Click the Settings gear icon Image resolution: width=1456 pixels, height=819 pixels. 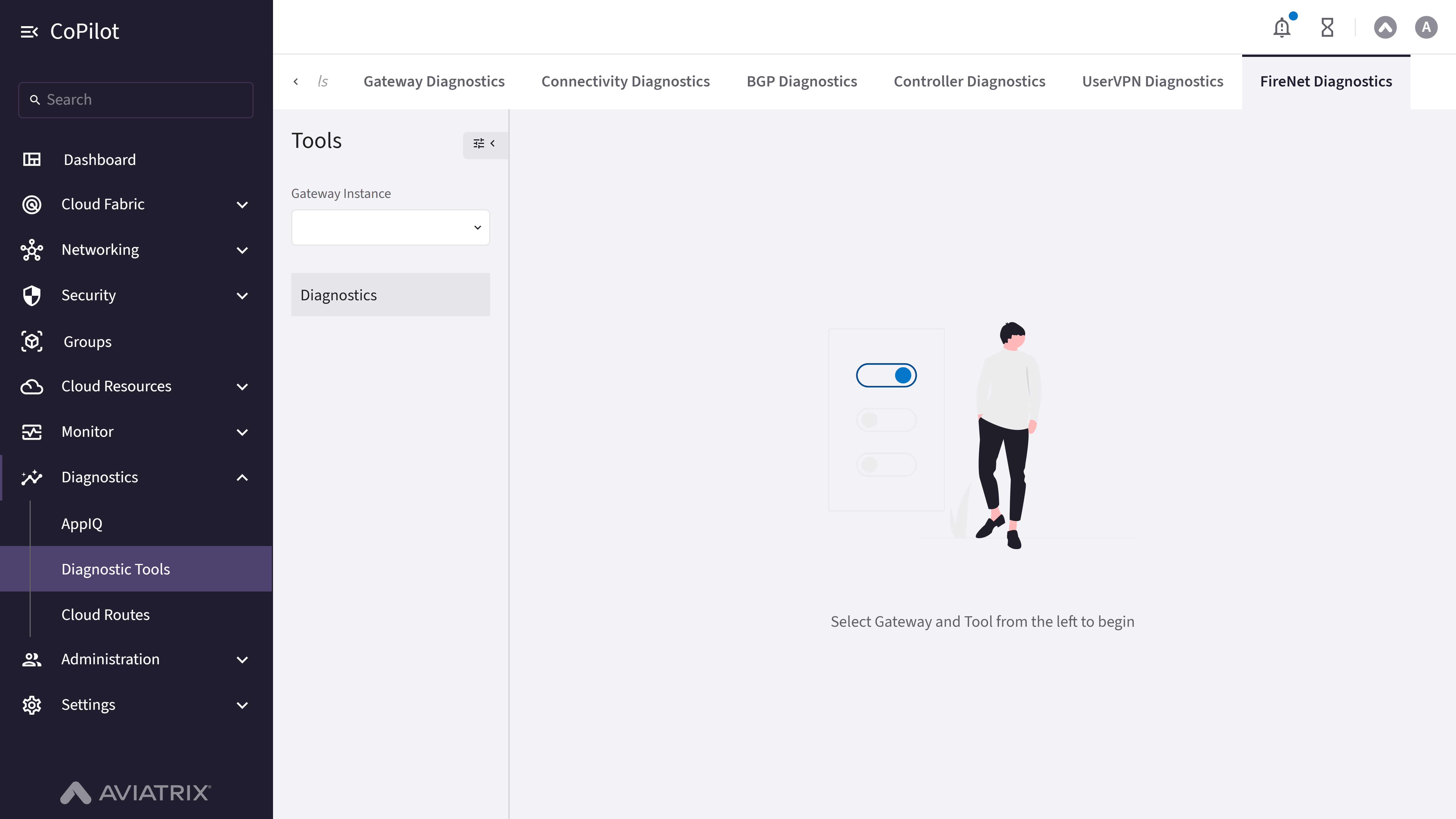(x=32, y=705)
